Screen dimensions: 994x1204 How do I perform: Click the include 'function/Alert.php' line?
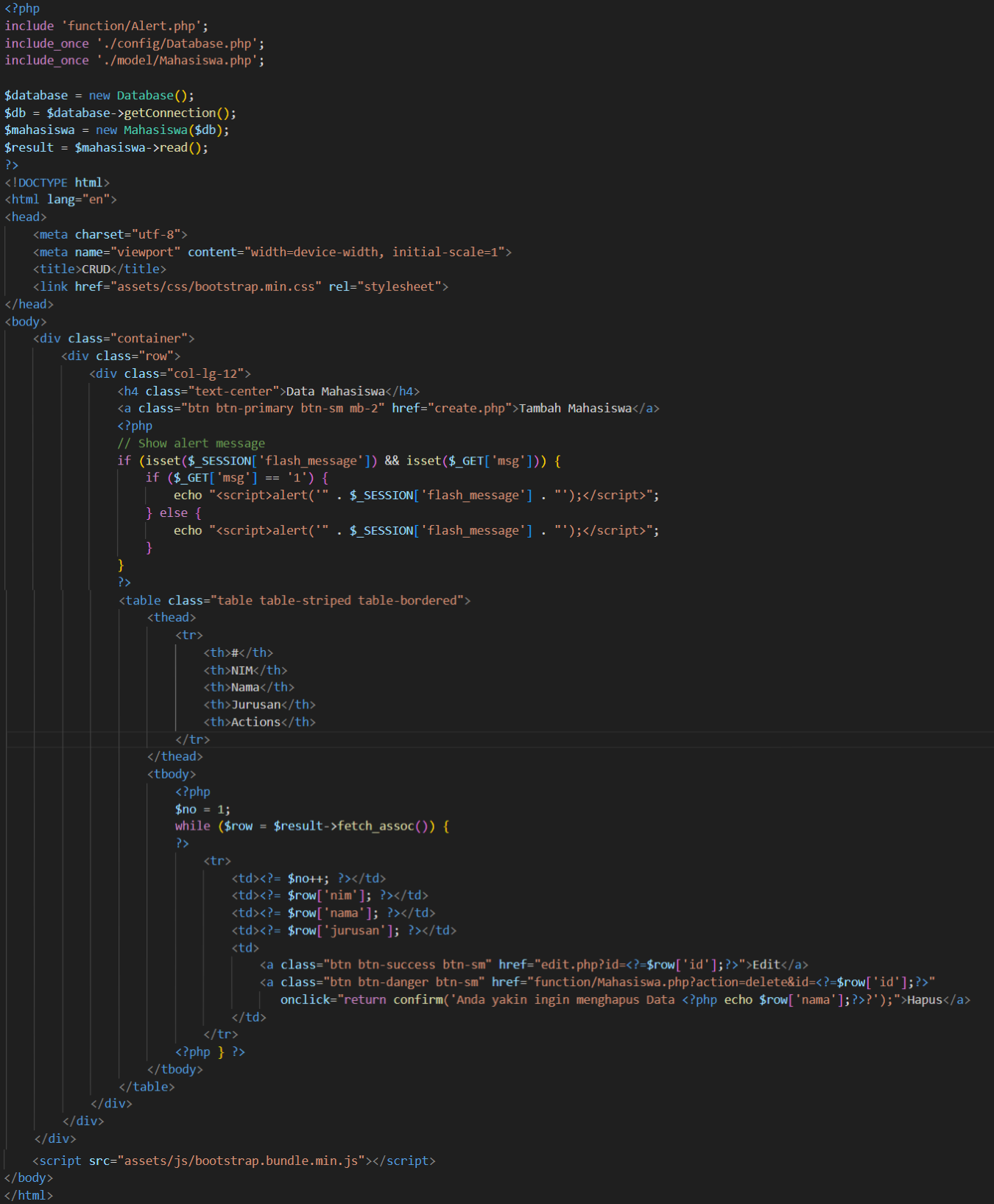[x=106, y=26]
